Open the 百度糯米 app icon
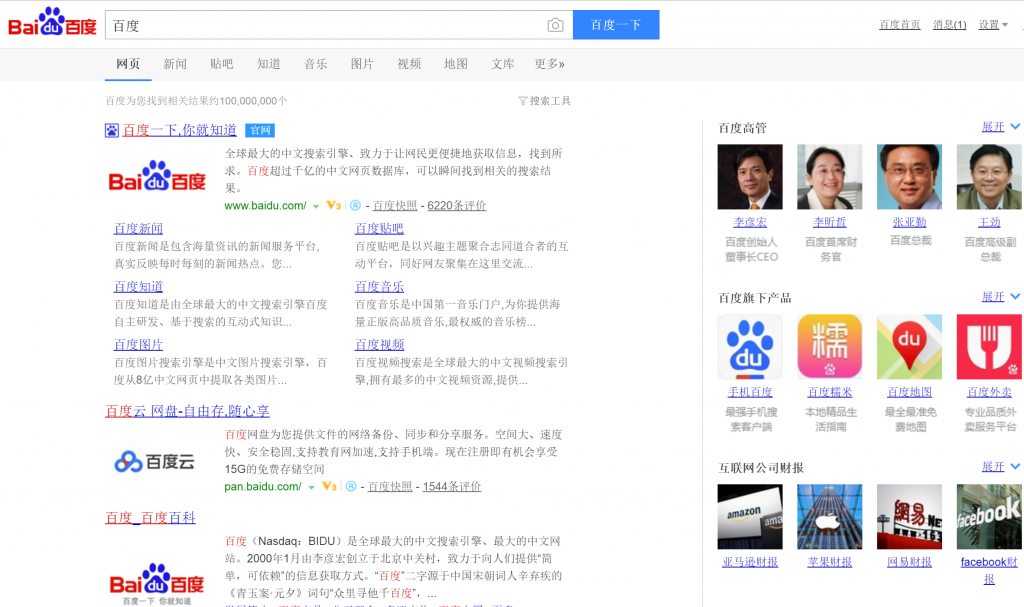1024x607 pixels. [x=829, y=347]
